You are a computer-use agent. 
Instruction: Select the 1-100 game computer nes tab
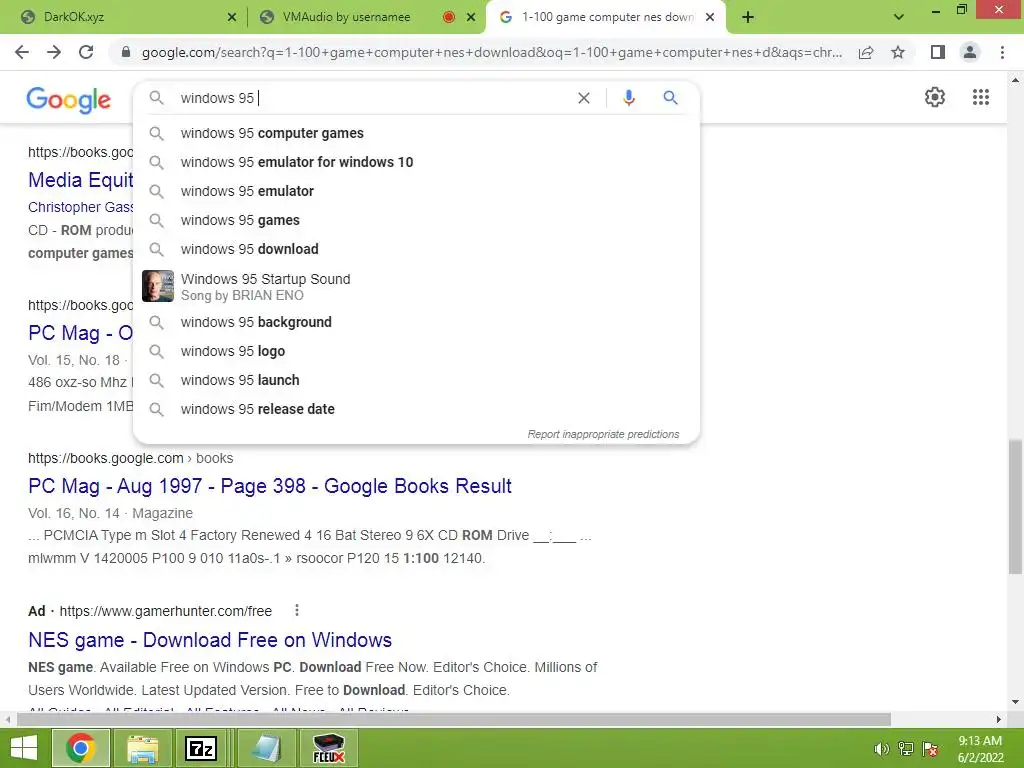(x=606, y=17)
